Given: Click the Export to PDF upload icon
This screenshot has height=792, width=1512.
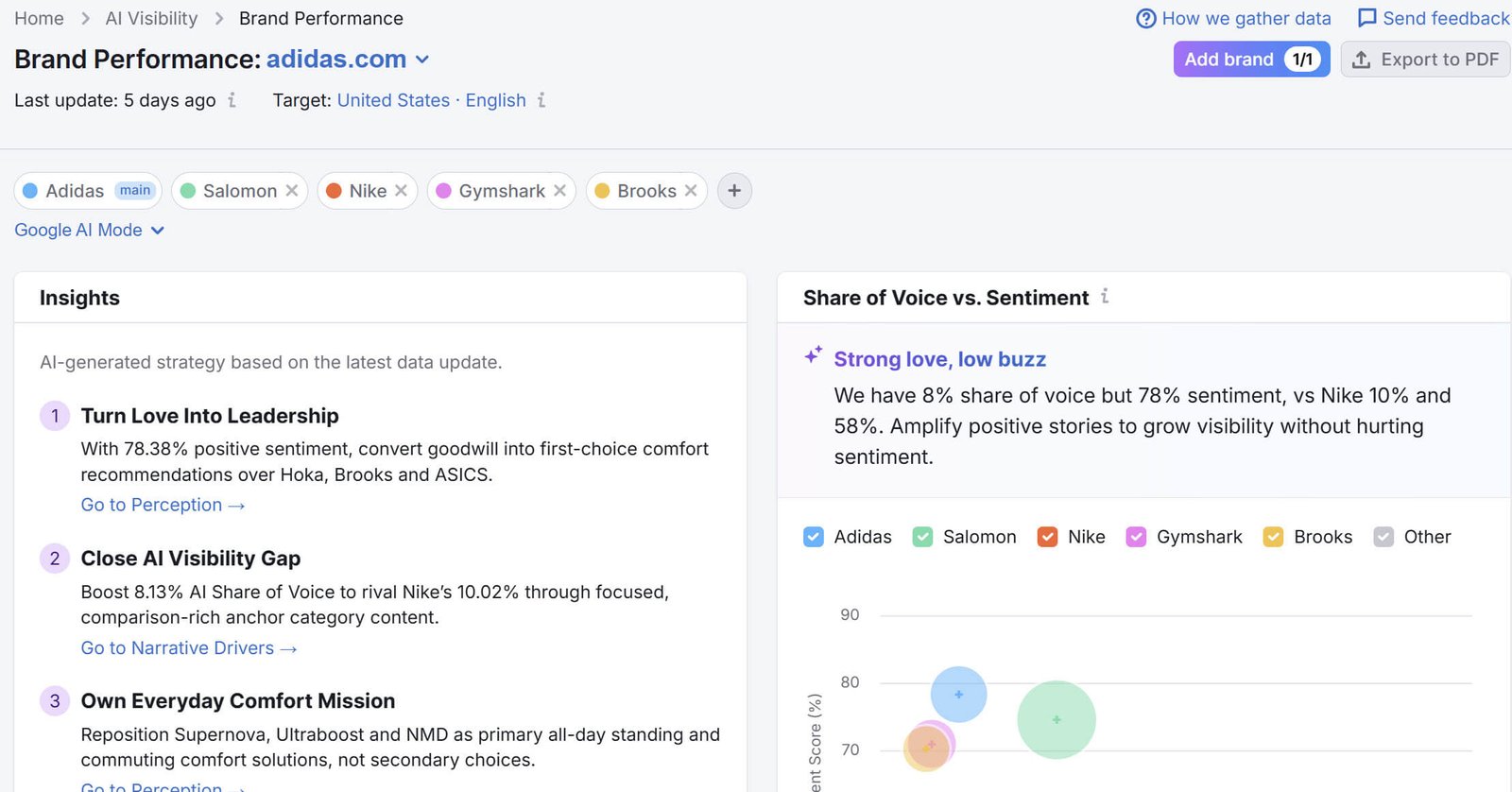Looking at the screenshot, I should [1361, 60].
